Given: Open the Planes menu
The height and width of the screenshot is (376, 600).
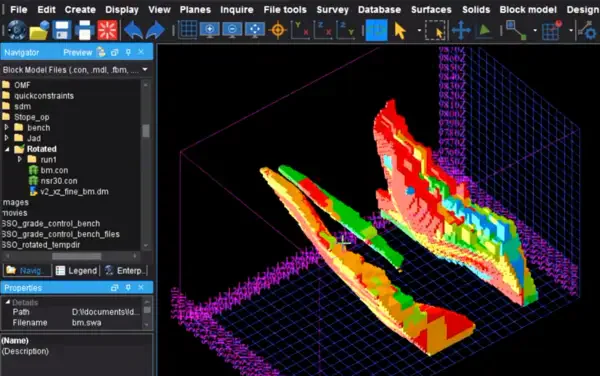Looking at the screenshot, I should [x=195, y=10].
